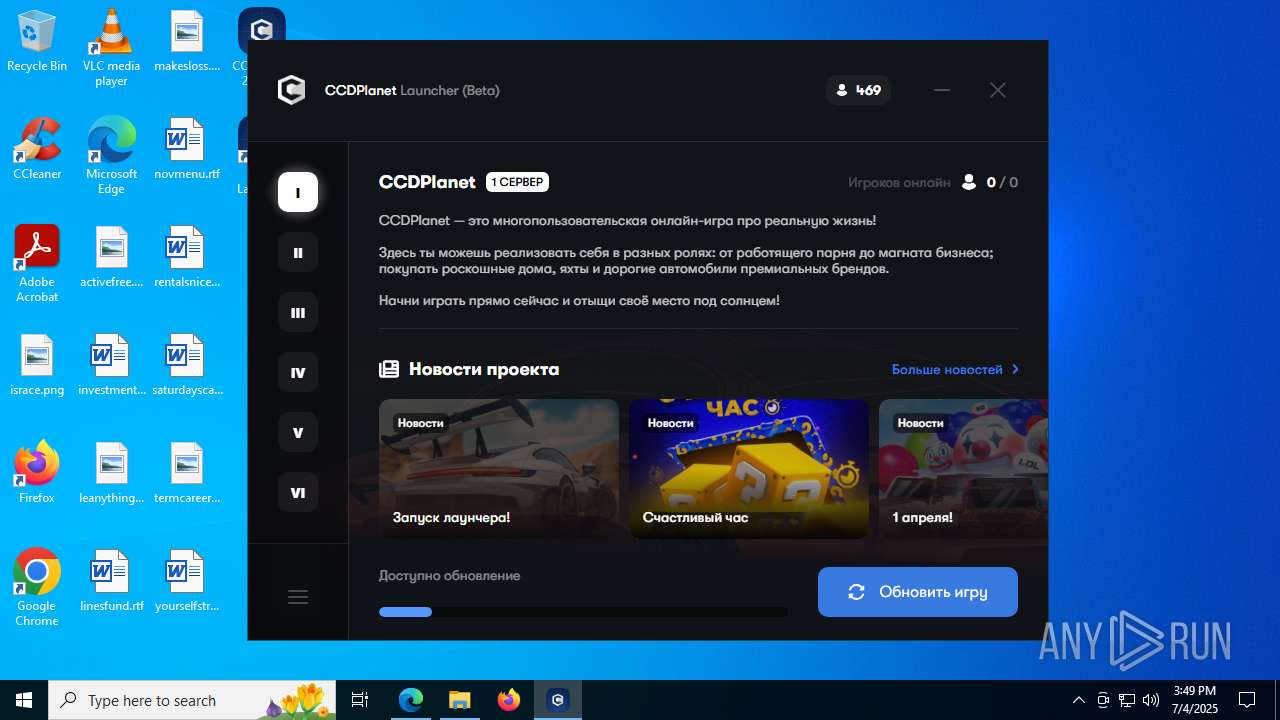Screen dimensions: 1280x720
Task: Click the volume icon in the system tray
Action: 1151,700
